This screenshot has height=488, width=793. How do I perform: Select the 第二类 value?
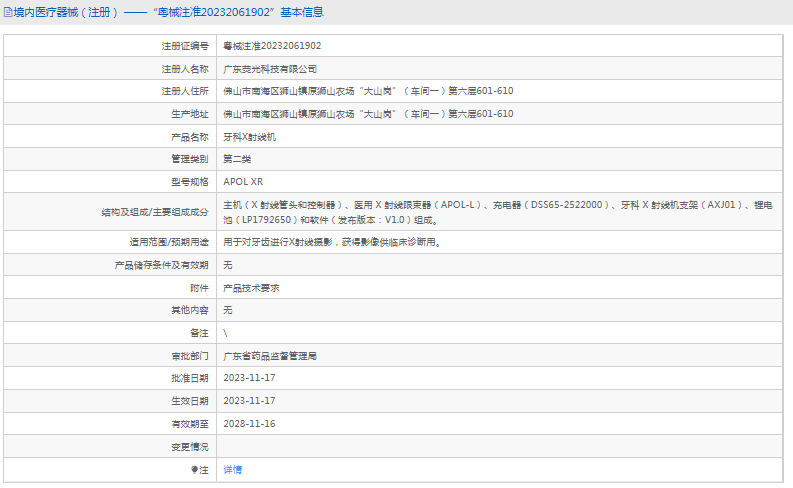pyautogui.click(x=237, y=159)
